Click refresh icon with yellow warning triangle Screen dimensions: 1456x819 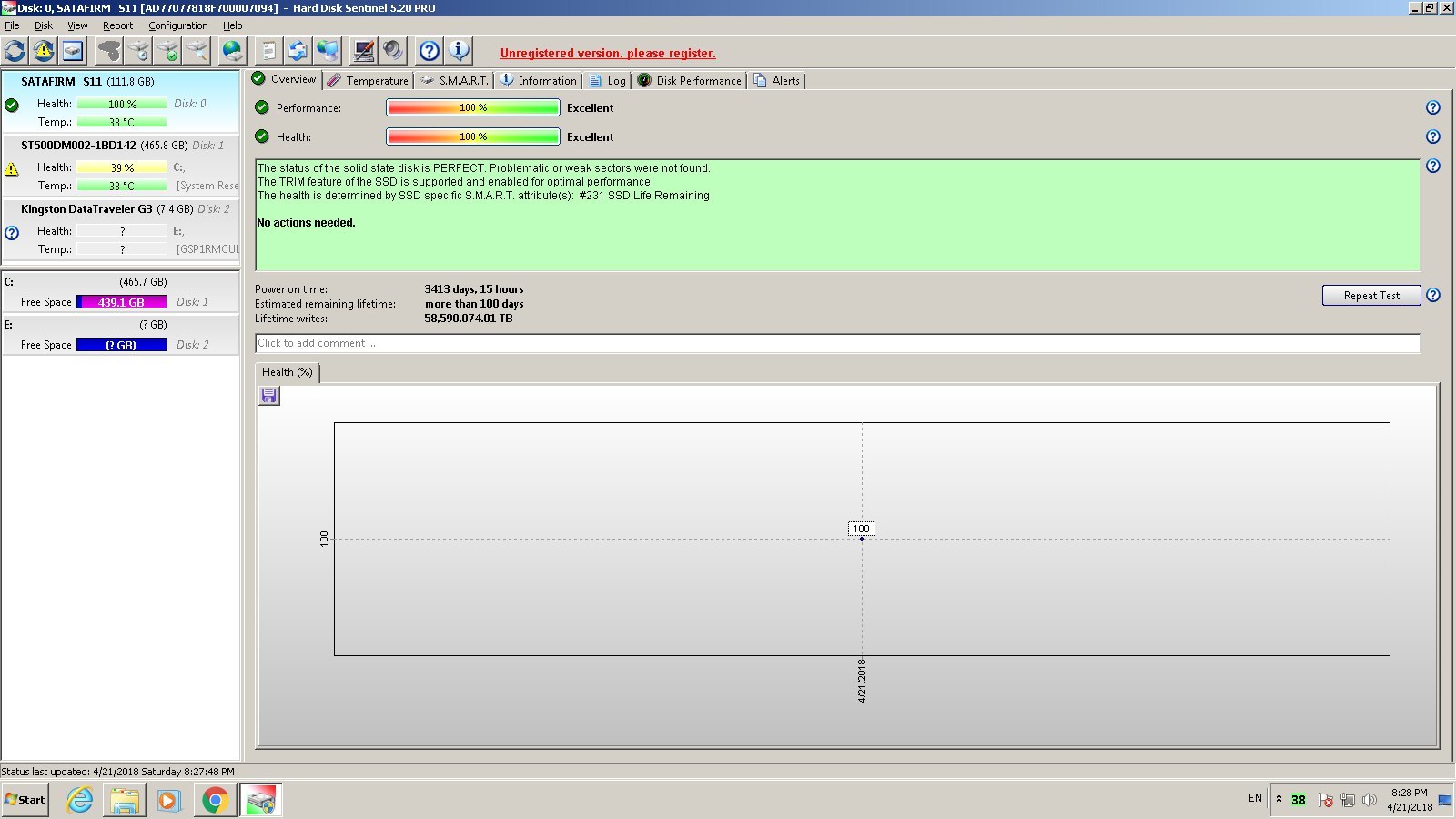click(x=44, y=51)
